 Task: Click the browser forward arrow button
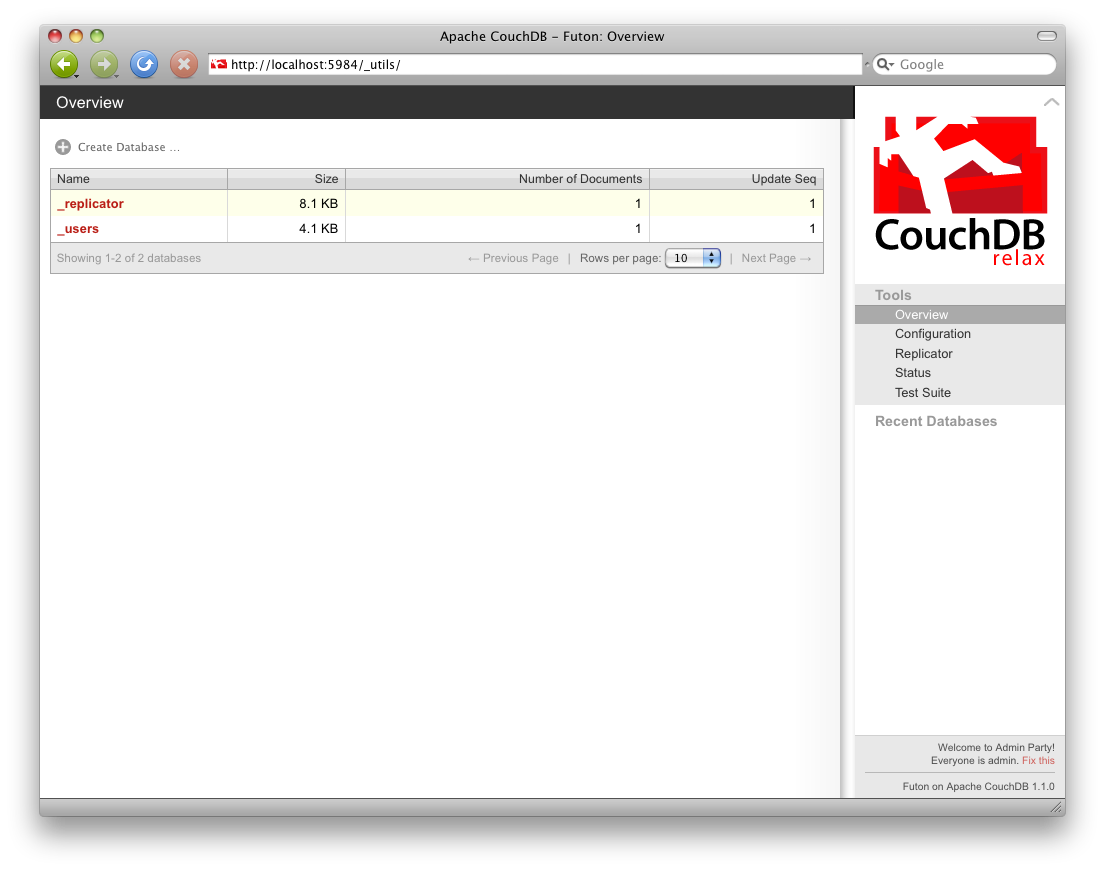tap(103, 65)
